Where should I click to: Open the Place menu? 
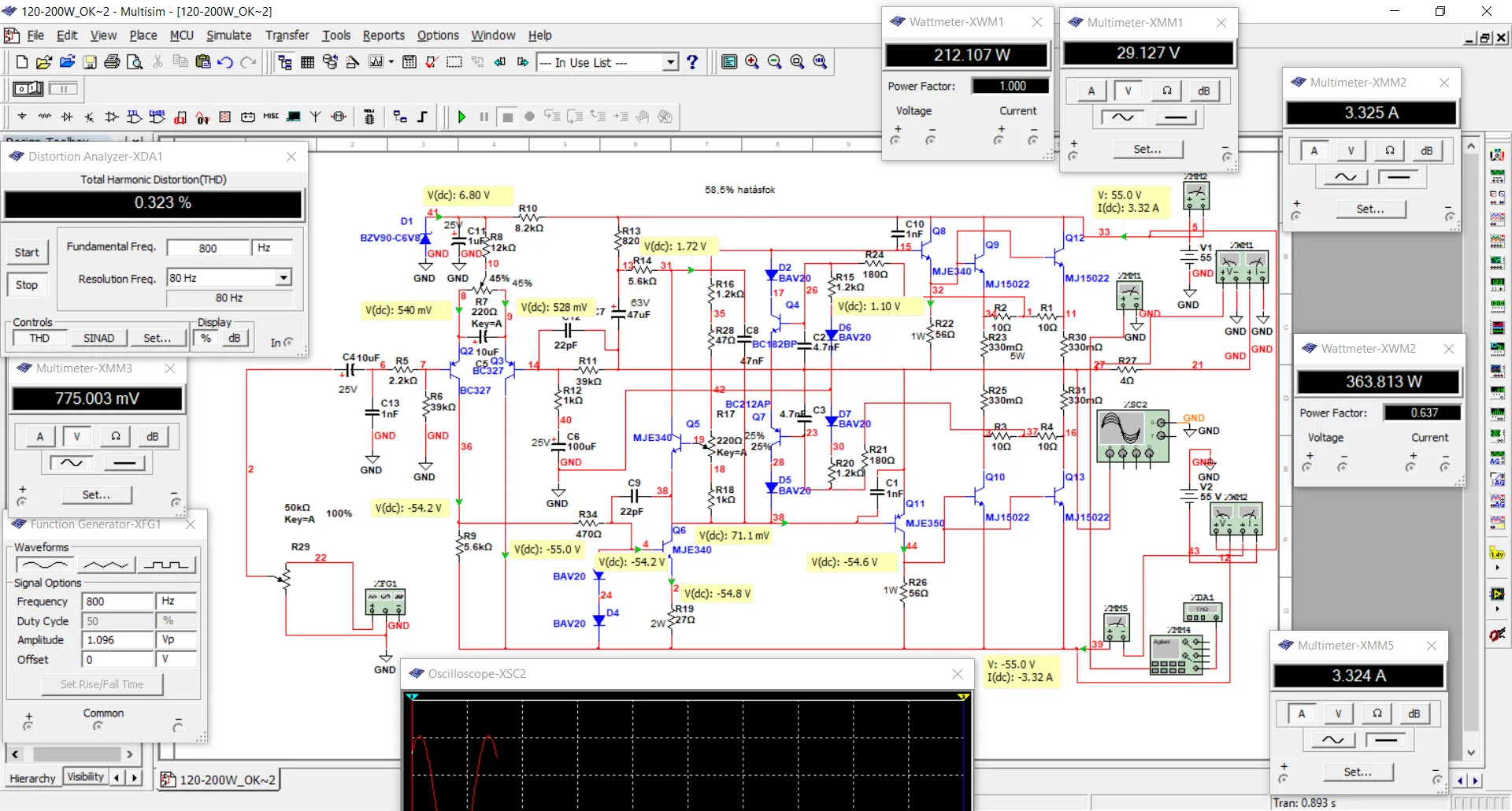[x=143, y=35]
